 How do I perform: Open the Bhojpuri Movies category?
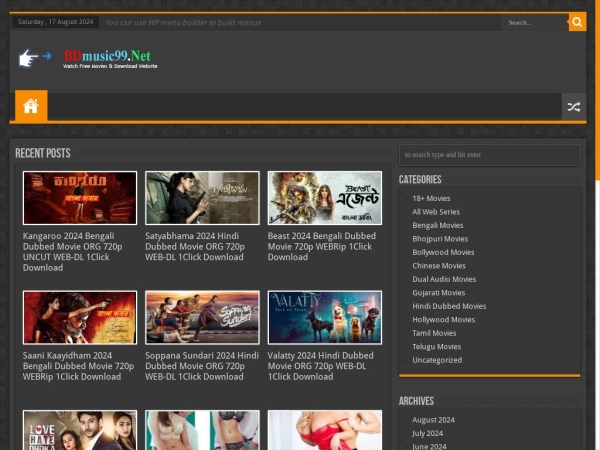tap(440, 239)
